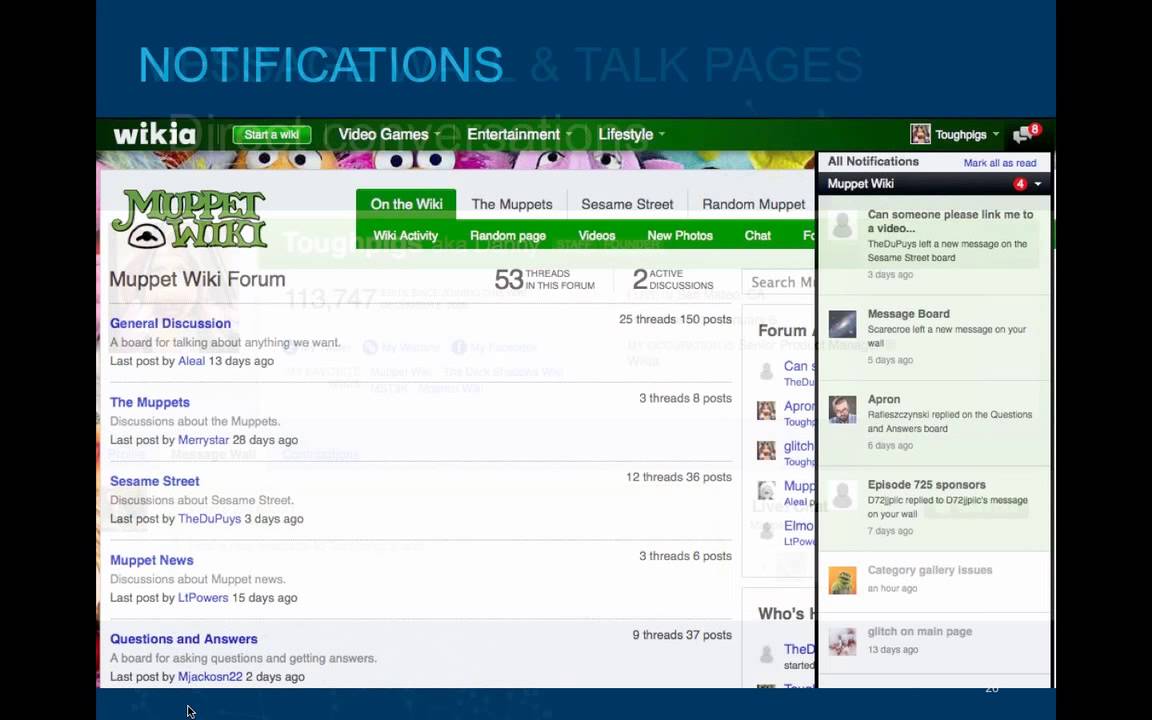Click Rafieszczynski avatar in Apron notification

click(842, 409)
